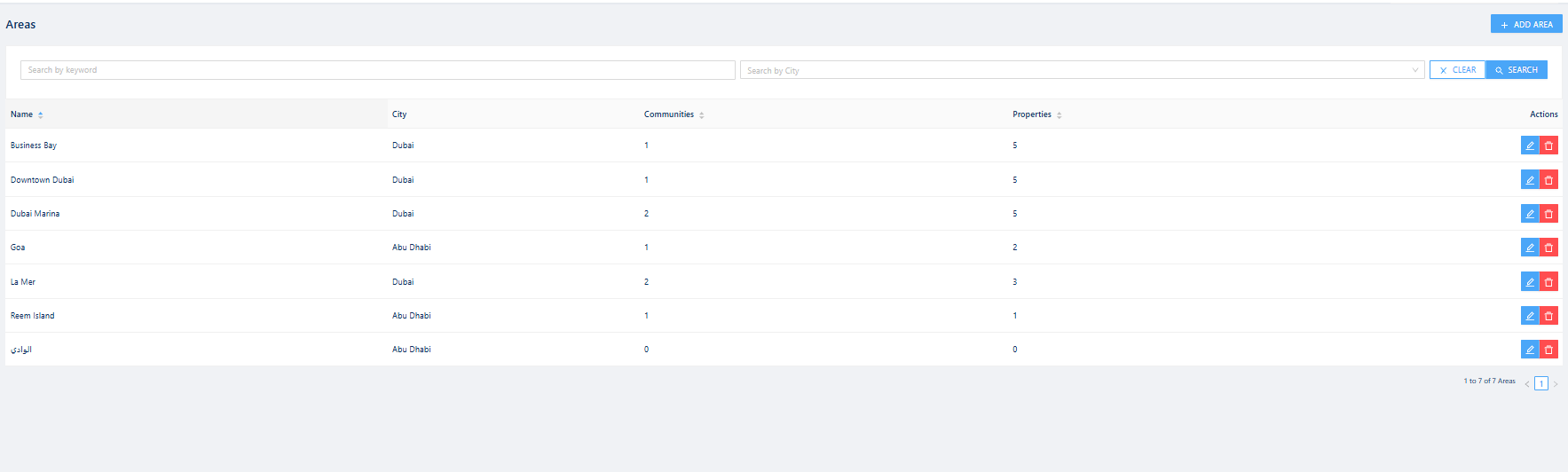Delete the Downtown Dubai area
Image resolution: width=1568 pixels, height=472 pixels.
tap(1548, 180)
